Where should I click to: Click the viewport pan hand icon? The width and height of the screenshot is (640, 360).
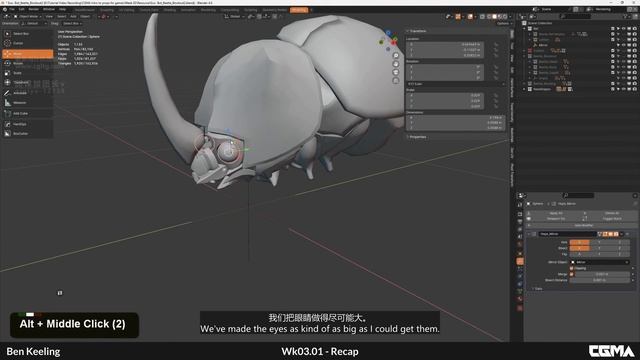396,64
